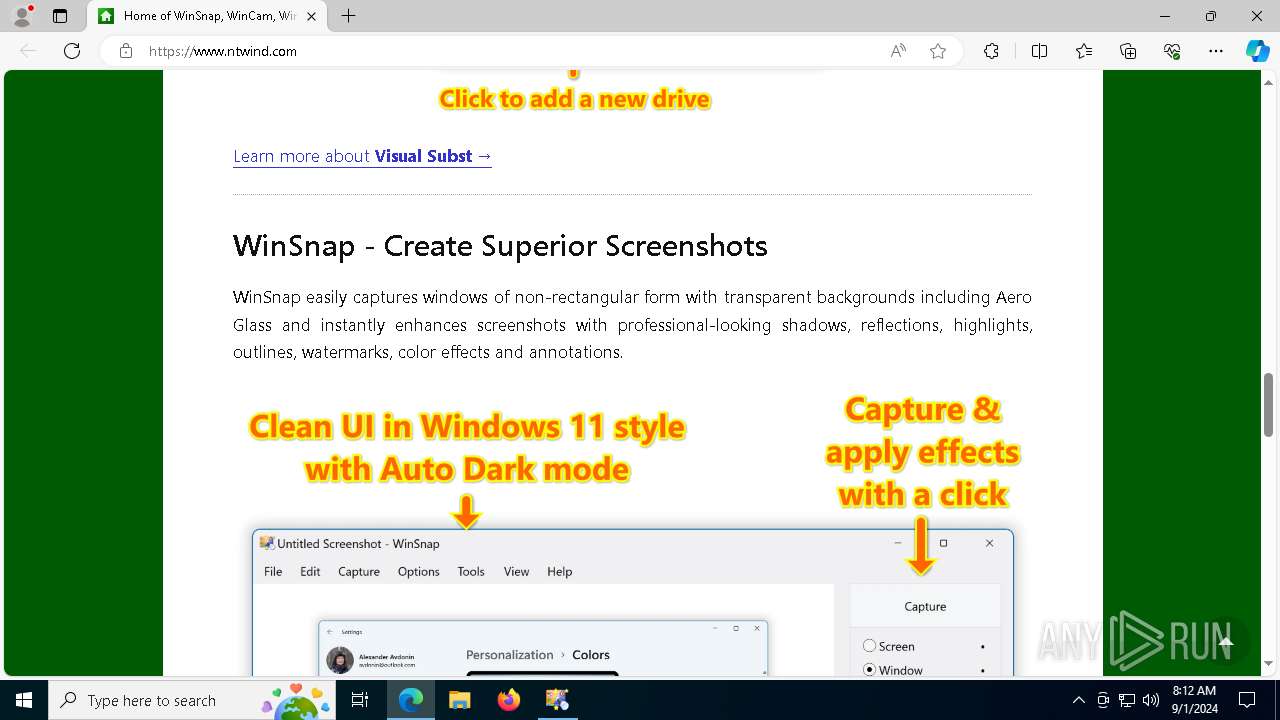Open the tab actions menu icon

[60, 16]
